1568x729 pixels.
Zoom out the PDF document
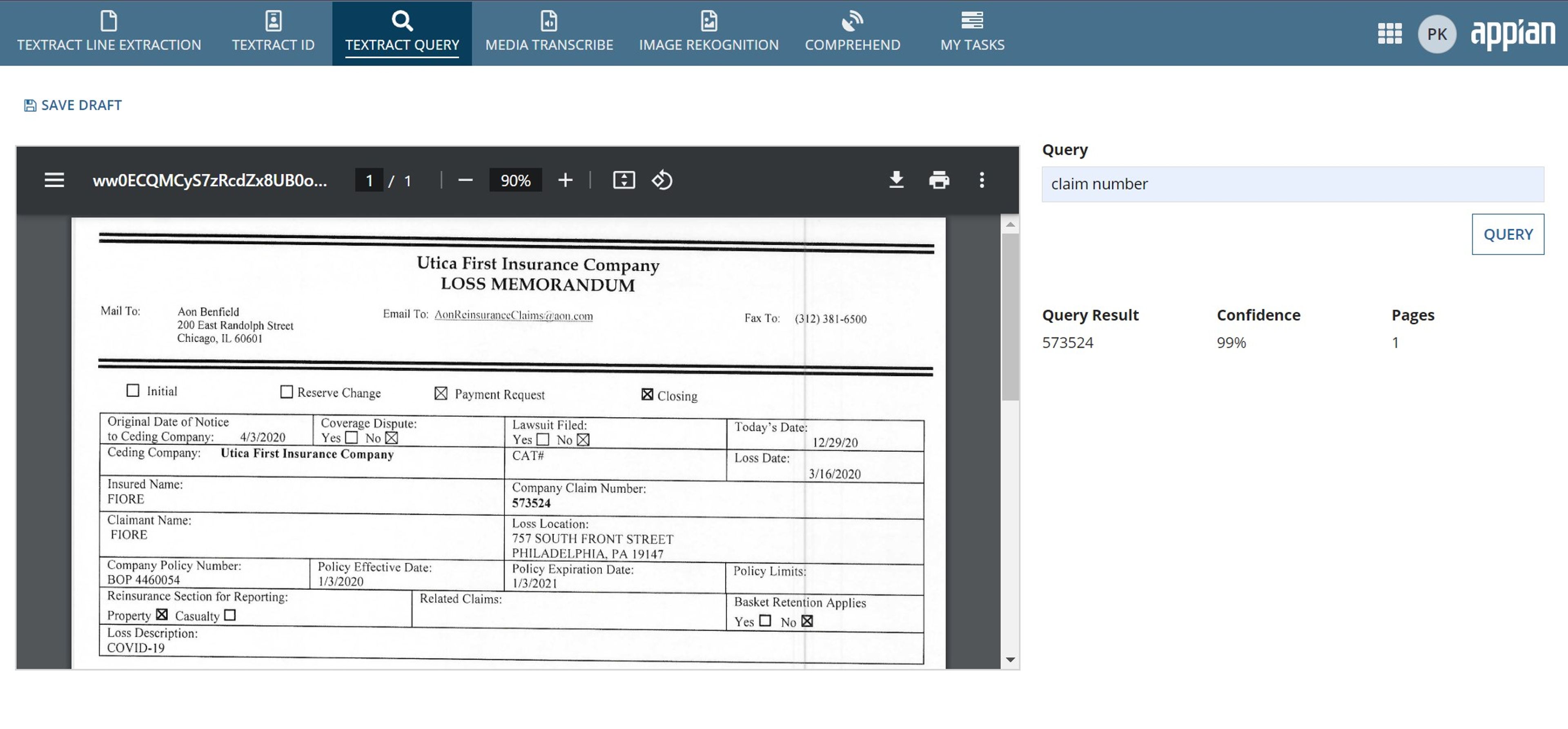[465, 180]
